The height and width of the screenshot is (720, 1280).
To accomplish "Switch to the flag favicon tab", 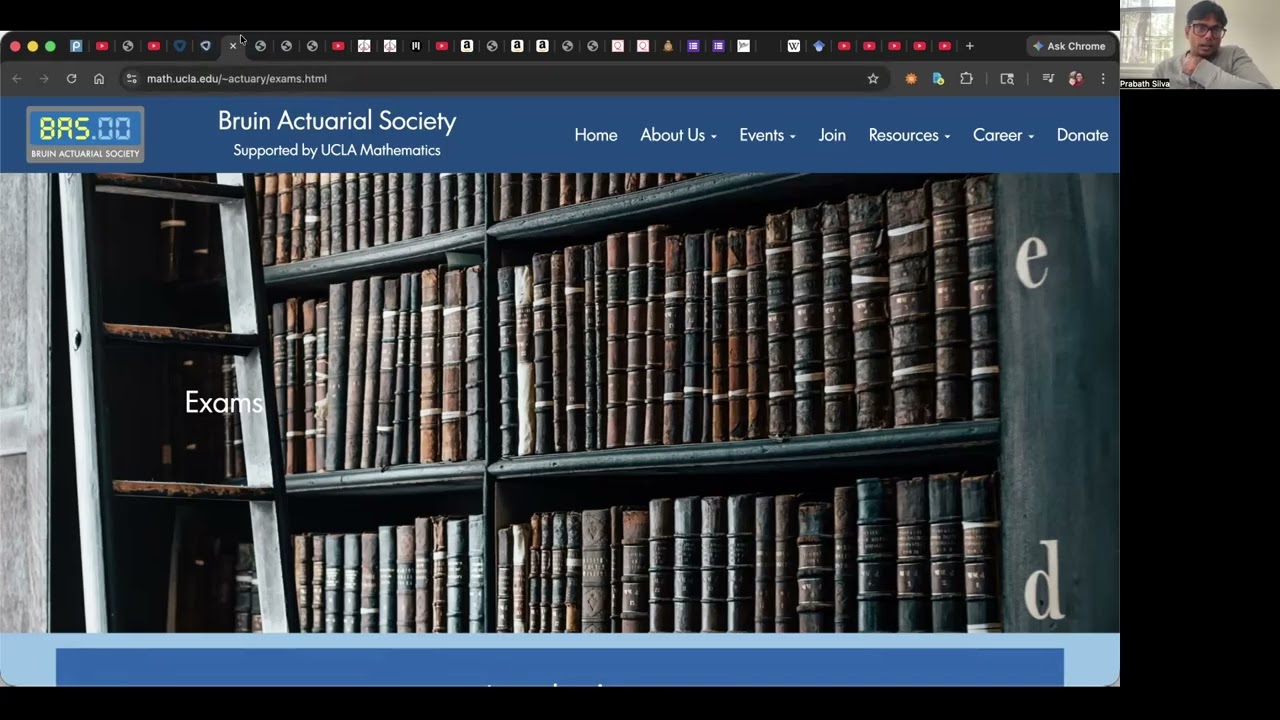I will (x=743, y=46).
